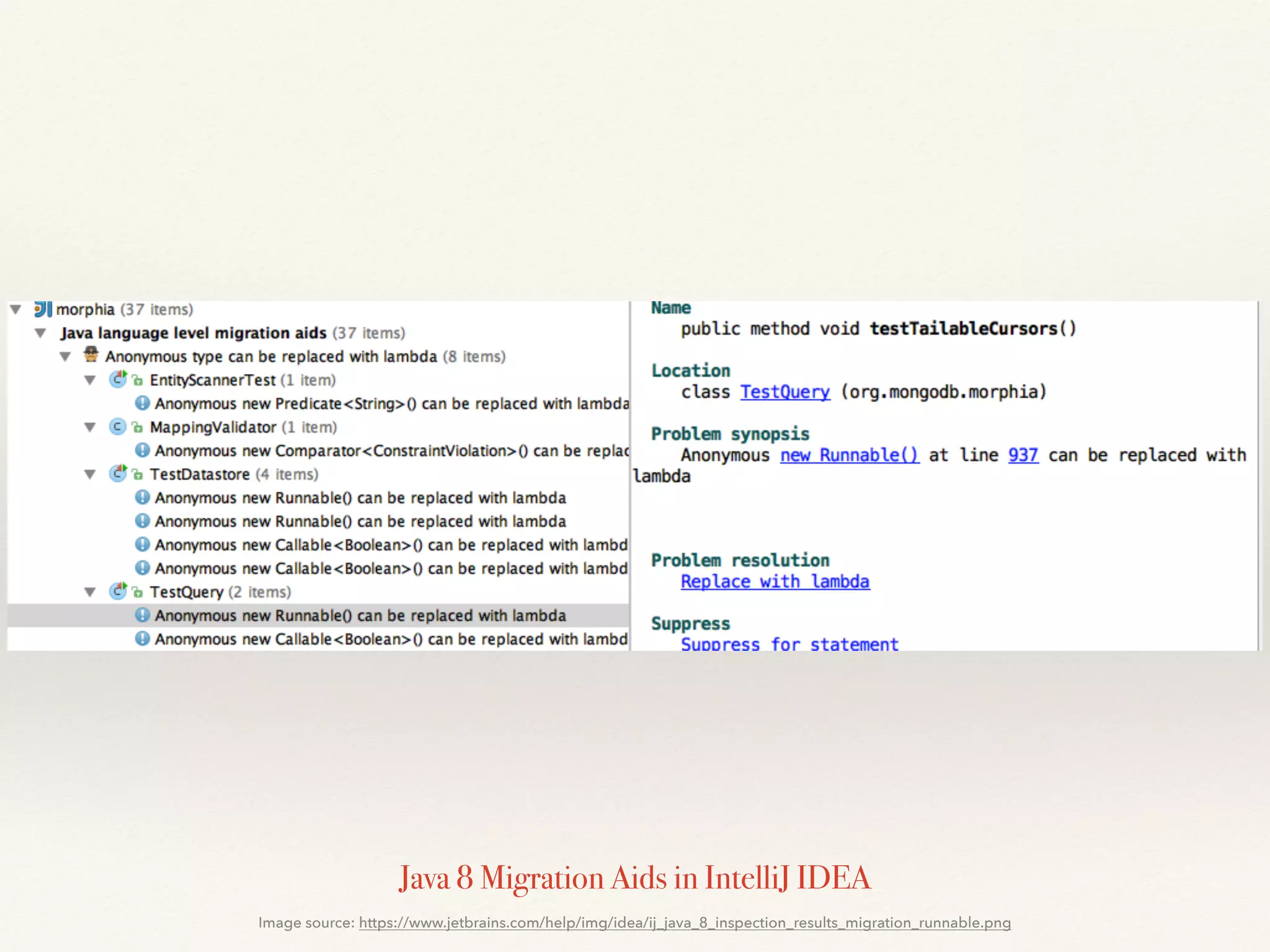Select highlighted Runnable row under TestQuery
Viewport: 1270px width, 952px height.
318,615
